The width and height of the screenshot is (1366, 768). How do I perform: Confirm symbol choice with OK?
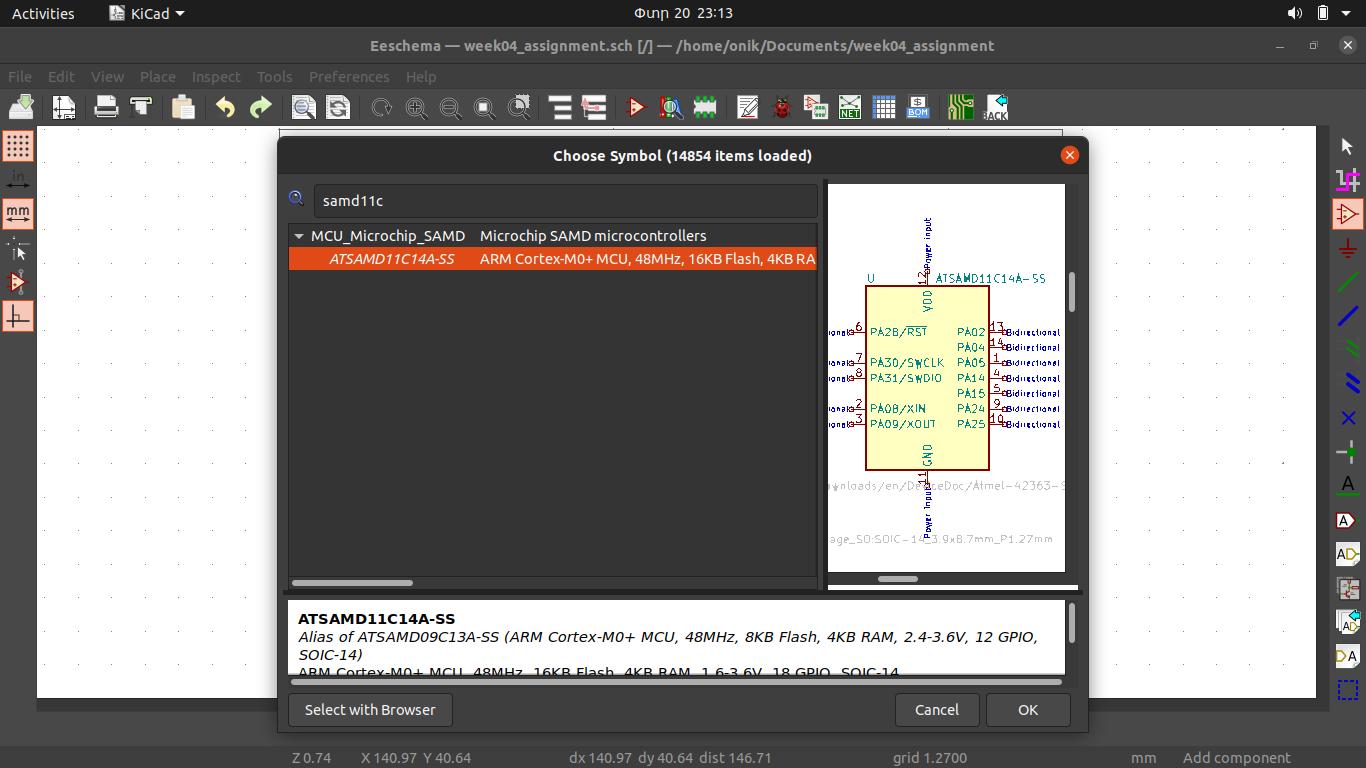(1028, 710)
